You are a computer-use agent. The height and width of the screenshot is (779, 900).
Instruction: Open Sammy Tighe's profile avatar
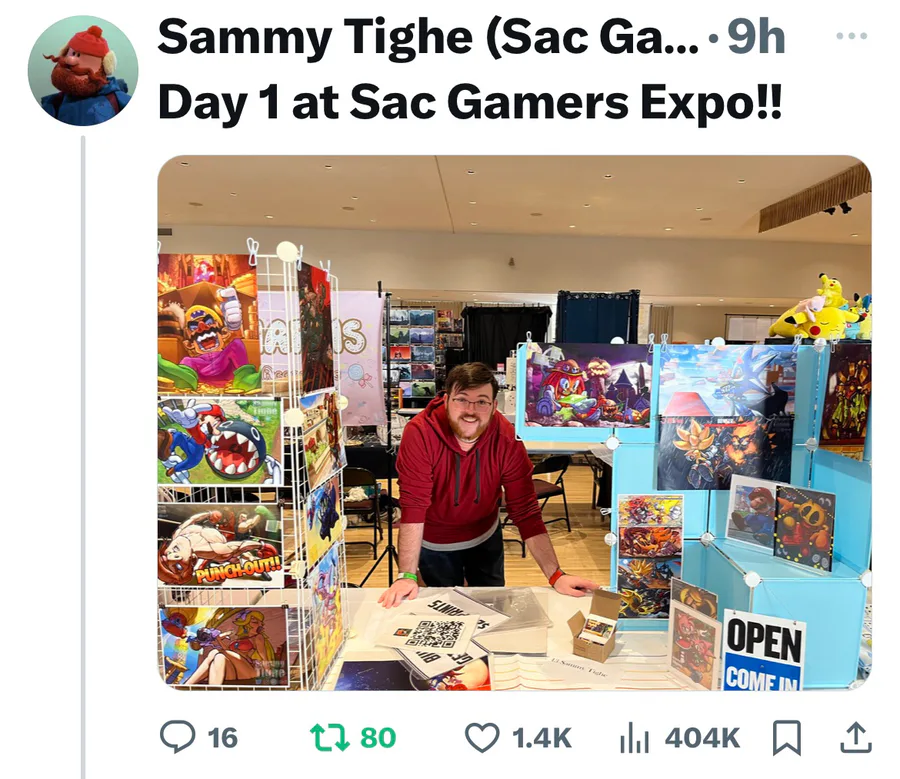tap(83, 71)
